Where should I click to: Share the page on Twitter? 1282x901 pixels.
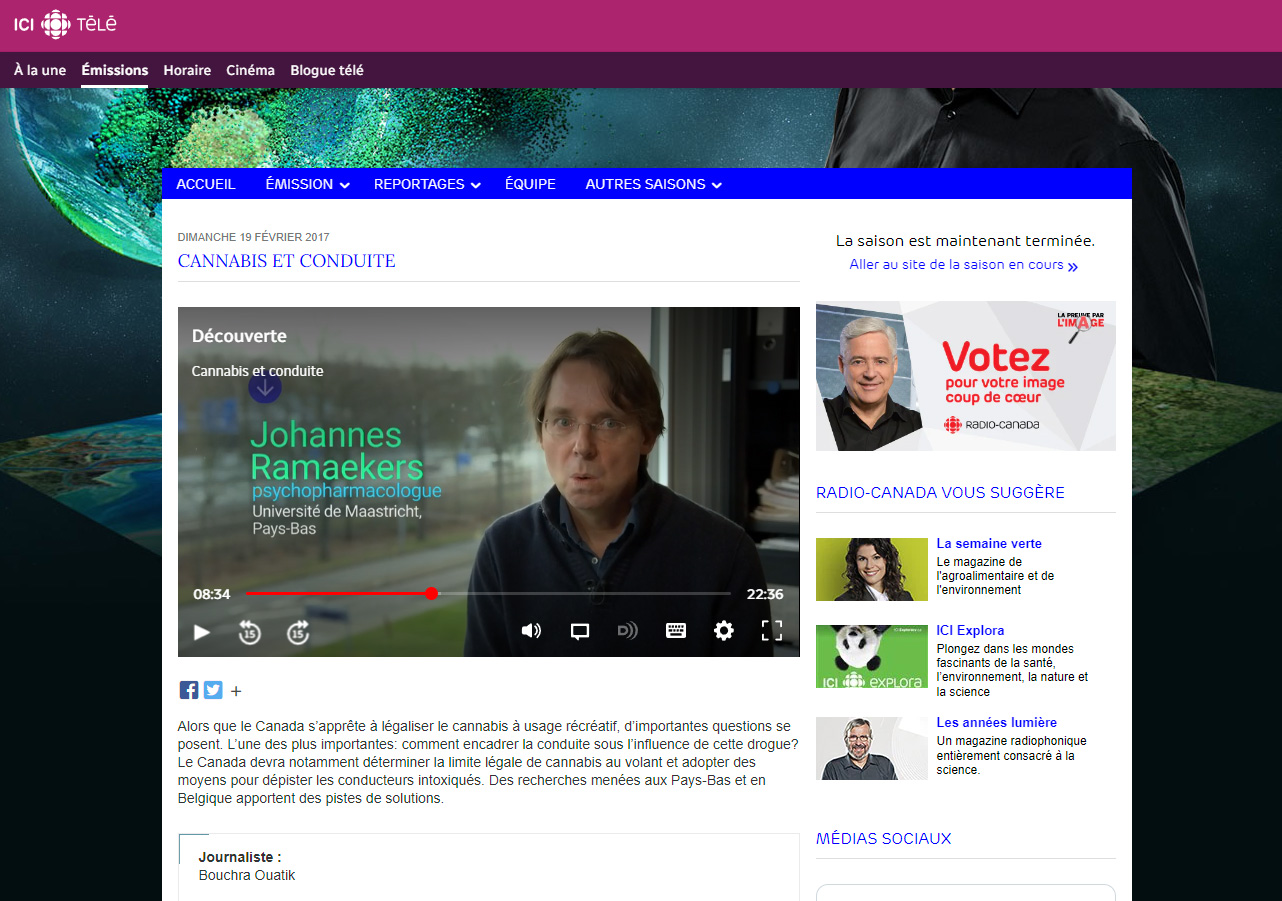213,690
